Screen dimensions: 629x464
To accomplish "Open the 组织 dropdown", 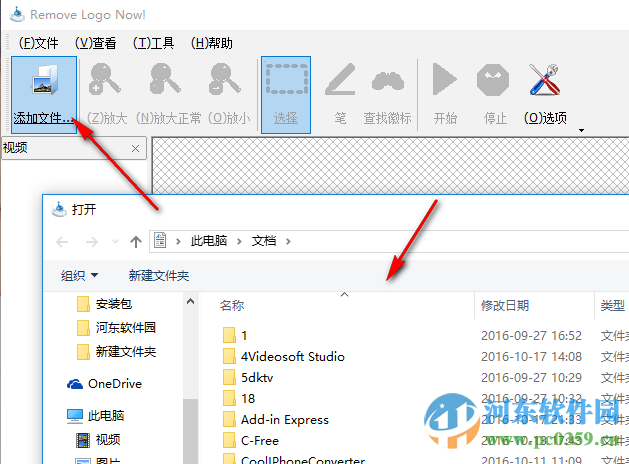I will 79,276.
